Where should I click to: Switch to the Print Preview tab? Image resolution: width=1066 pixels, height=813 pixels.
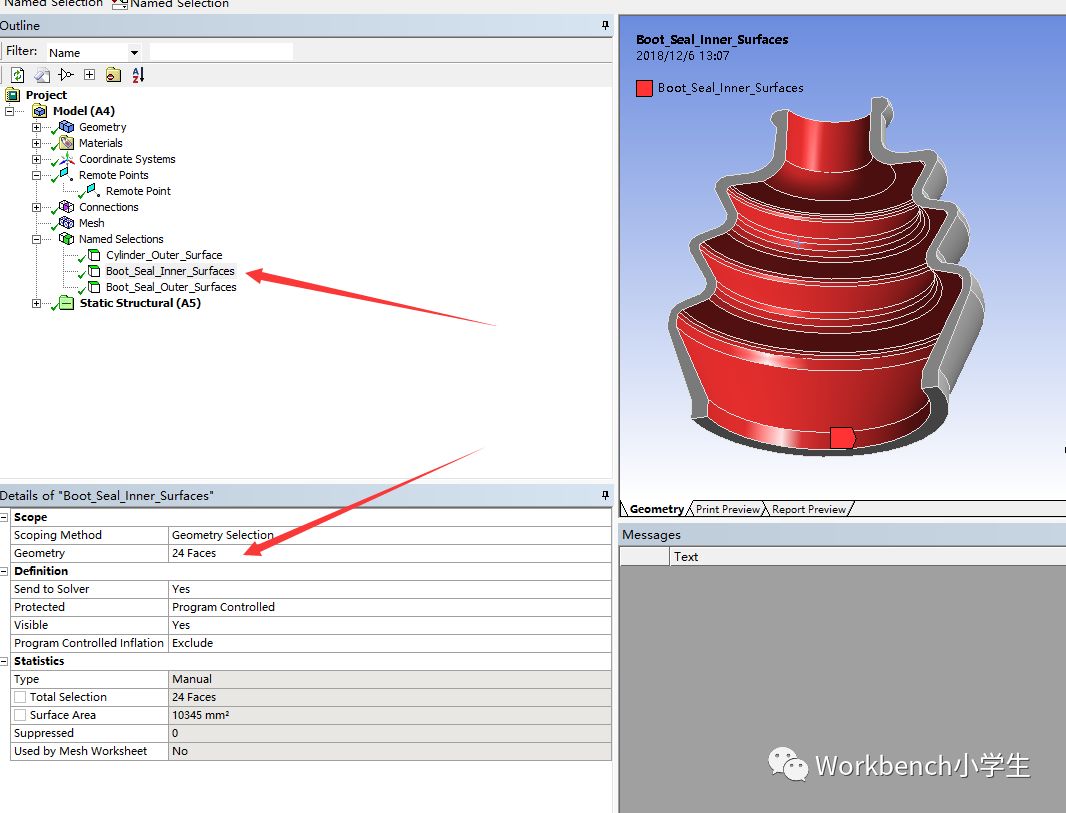pyautogui.click(x=727, y=509)
